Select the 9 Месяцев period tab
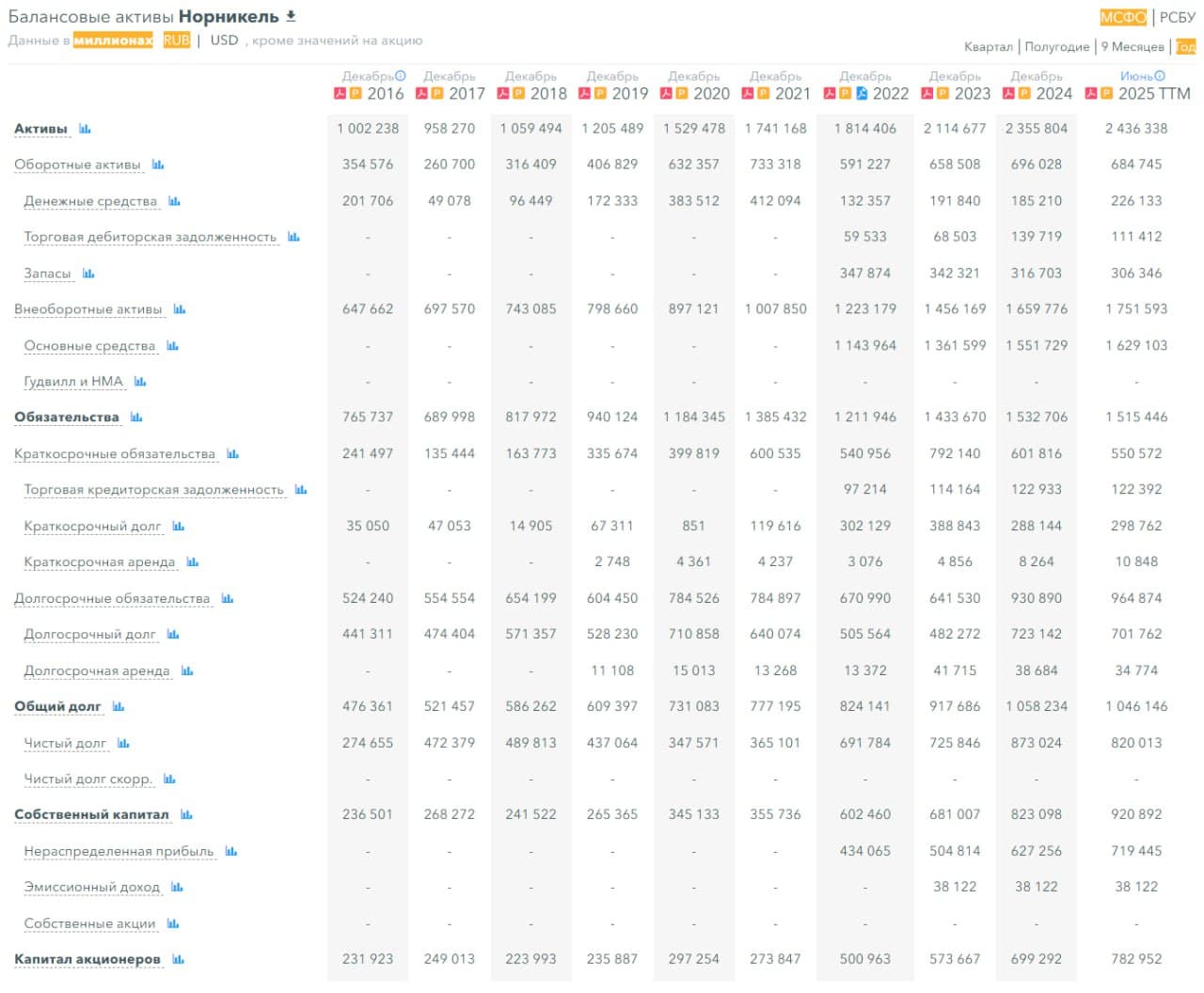 (x=1133, y=47)
